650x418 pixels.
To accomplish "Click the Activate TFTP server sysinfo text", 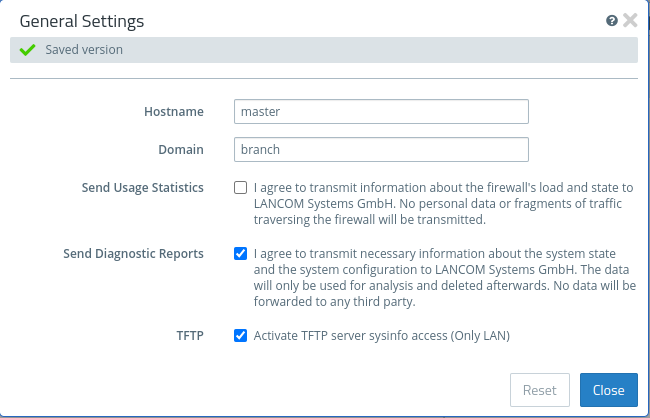I will pos(382,336).
